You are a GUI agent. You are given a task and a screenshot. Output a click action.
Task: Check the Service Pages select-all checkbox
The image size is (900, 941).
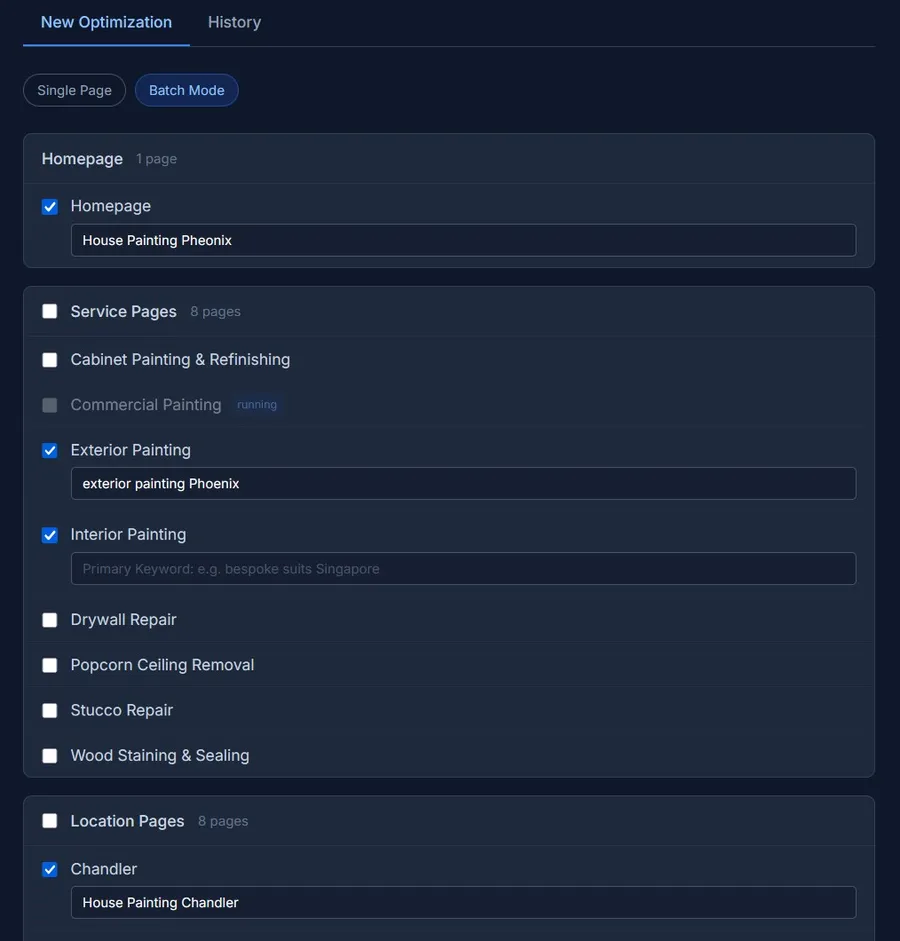click(x=50, y=311)
